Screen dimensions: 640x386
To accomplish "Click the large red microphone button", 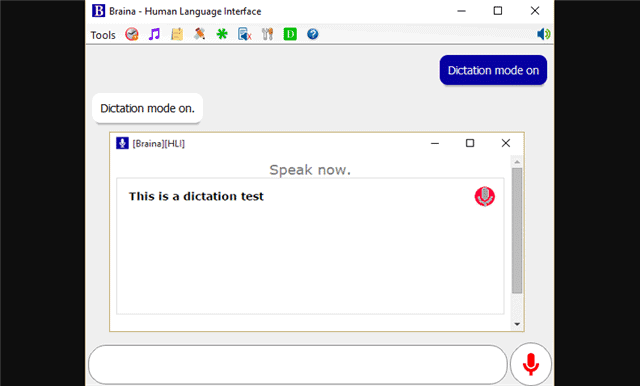I will click(531, 364).
